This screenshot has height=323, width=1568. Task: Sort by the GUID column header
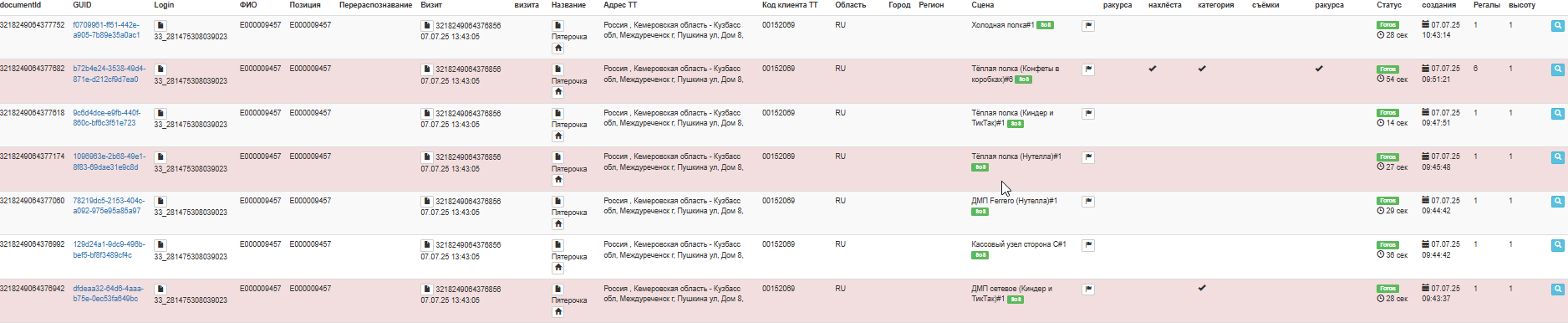[82, 5]
